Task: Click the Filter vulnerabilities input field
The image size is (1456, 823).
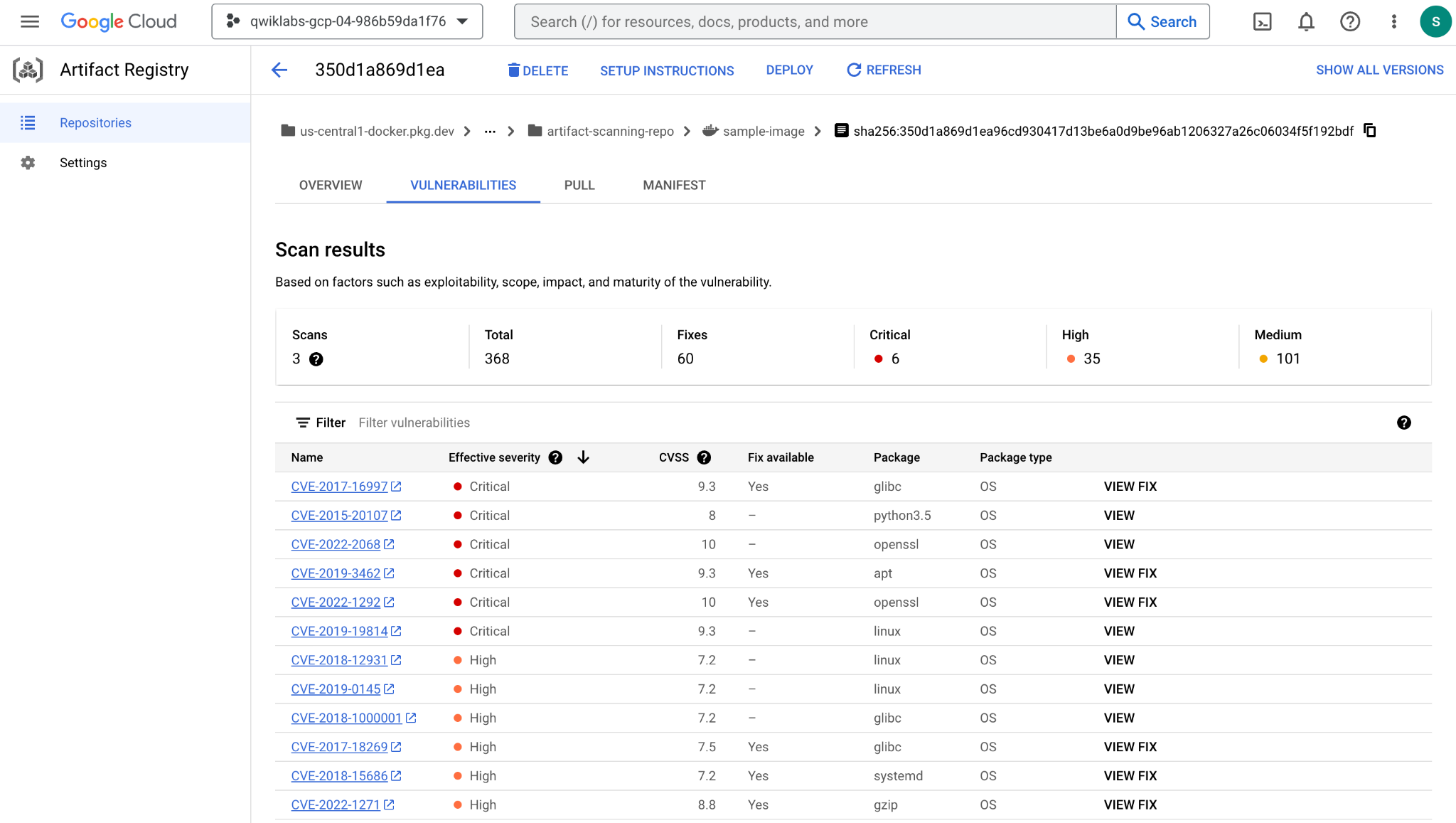Action: (x=415, y=422)
